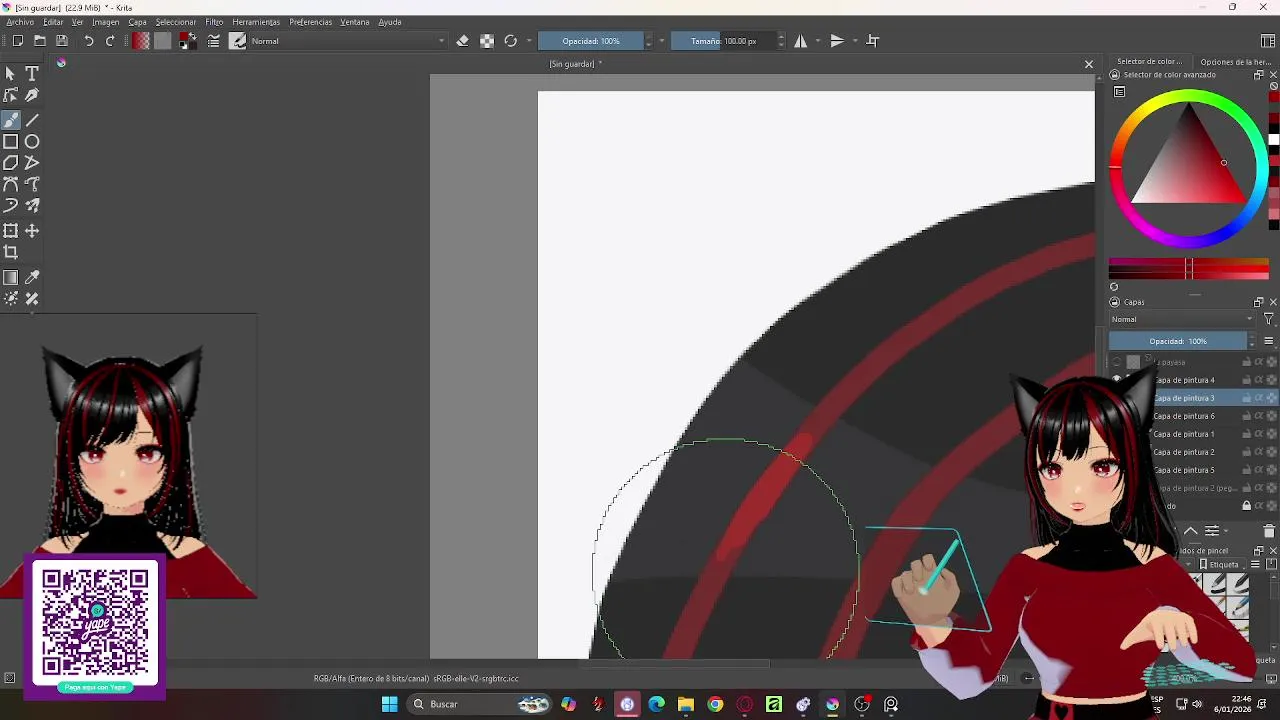
Task: Open the brush settings editor
Action: tap(213, 41)
